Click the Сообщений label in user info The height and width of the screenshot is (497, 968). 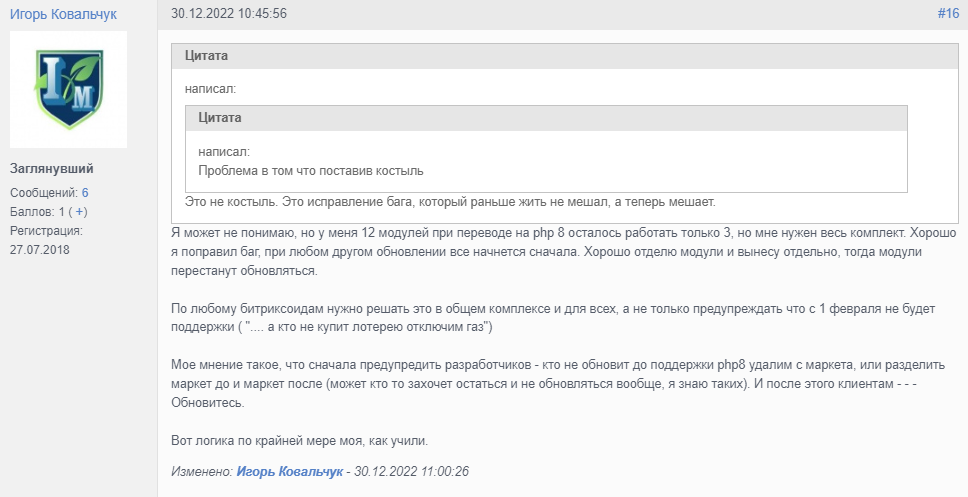point(44,193)
